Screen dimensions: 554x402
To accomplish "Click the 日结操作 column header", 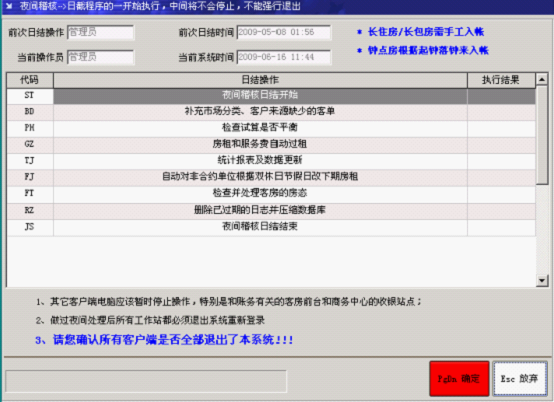I will 260,80.
